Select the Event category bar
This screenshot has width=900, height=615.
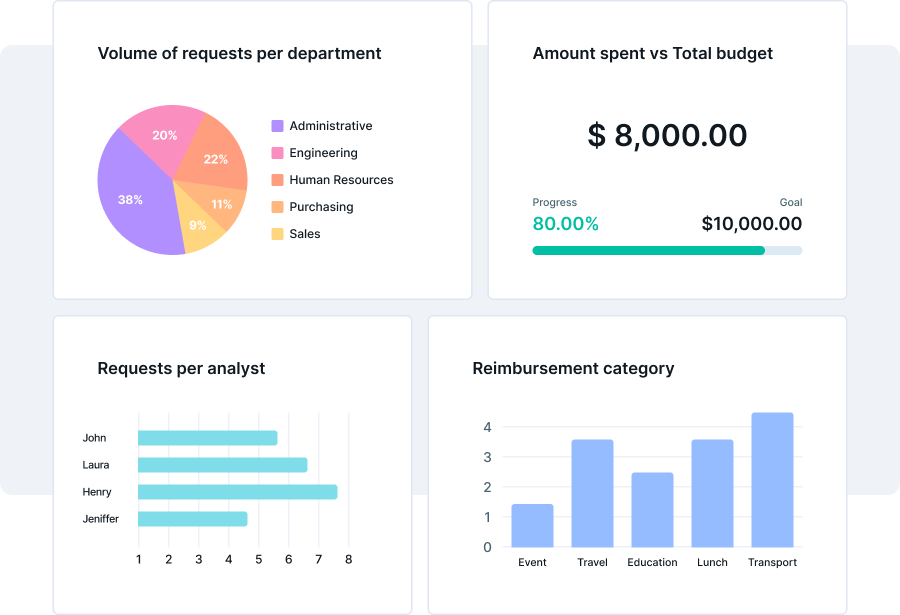[x=532, y=525]
